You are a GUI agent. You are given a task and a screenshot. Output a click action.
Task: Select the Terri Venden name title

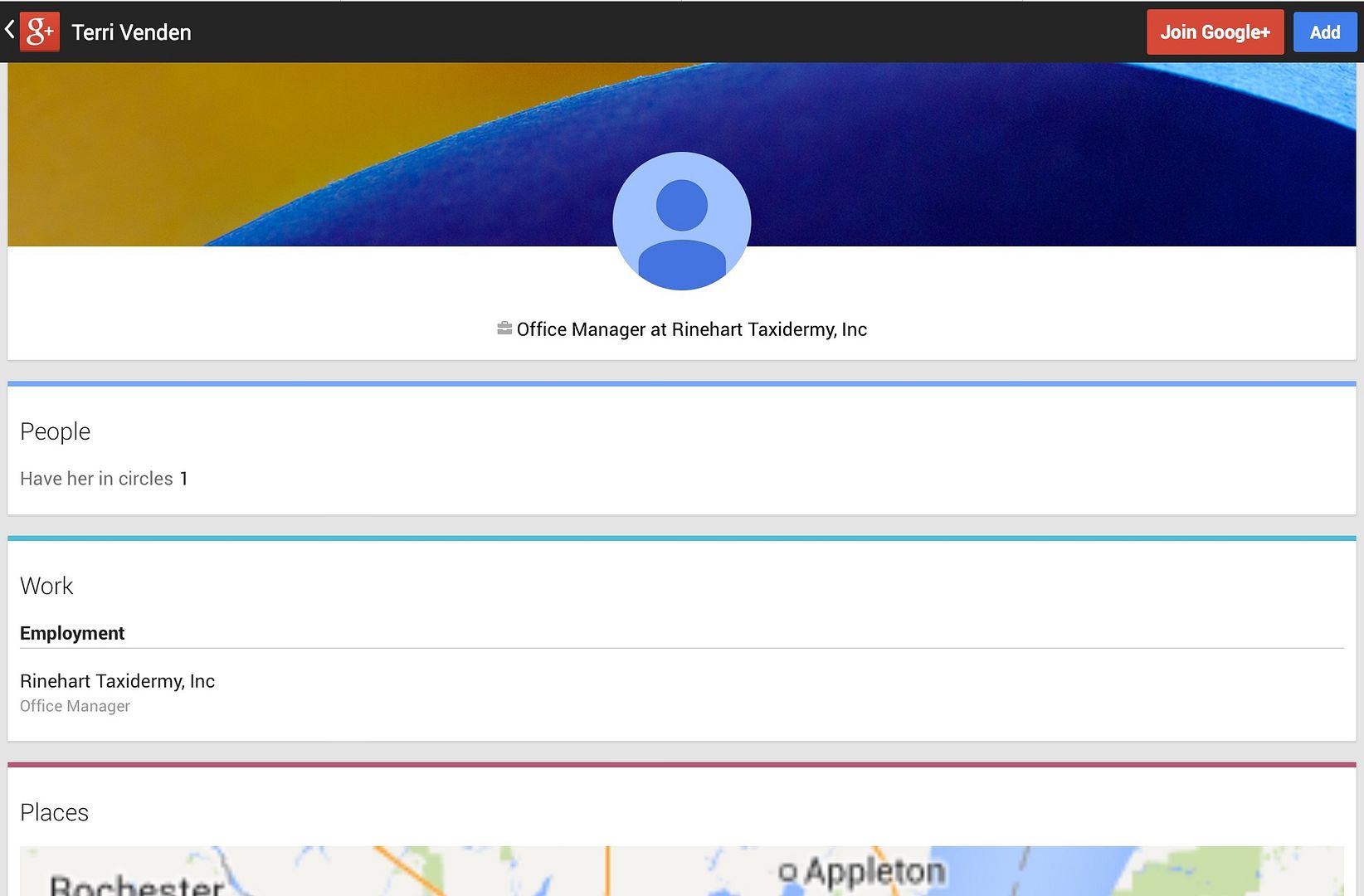(x=131, y=32)
